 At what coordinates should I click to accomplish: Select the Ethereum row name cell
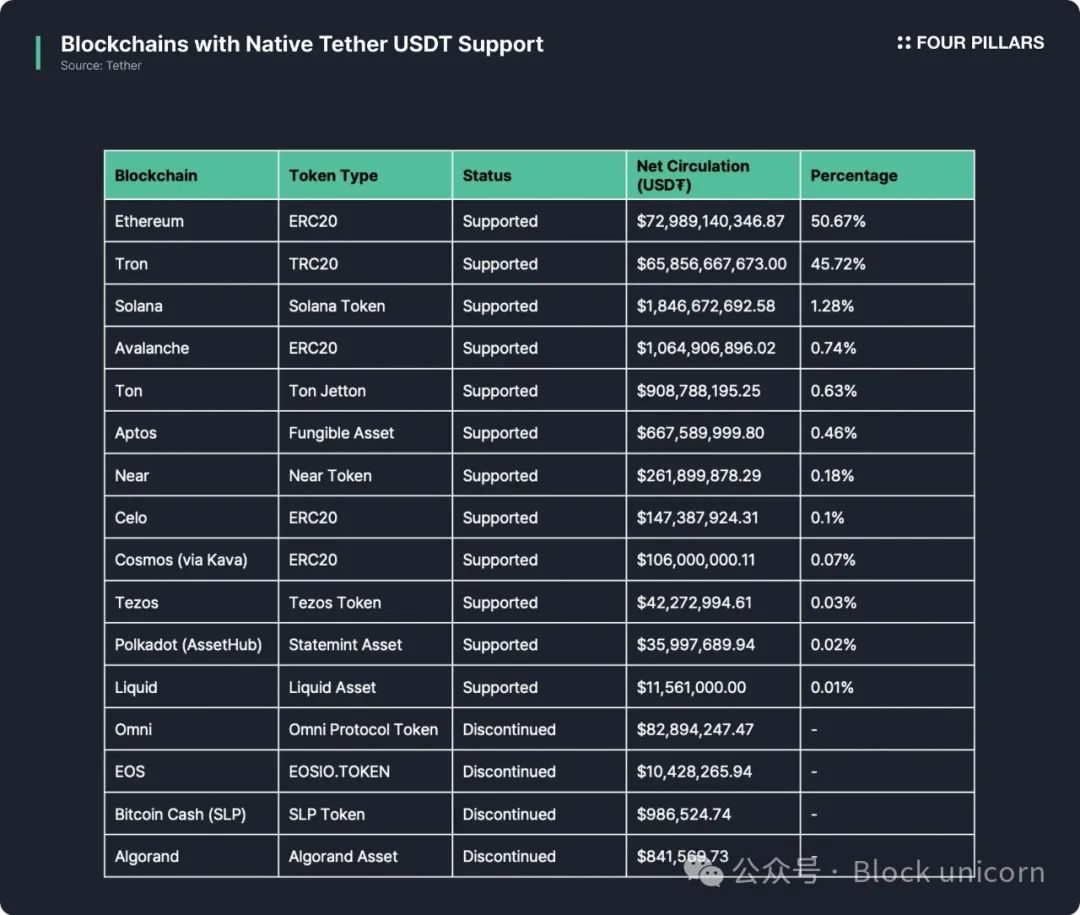(x=149, y=222)
